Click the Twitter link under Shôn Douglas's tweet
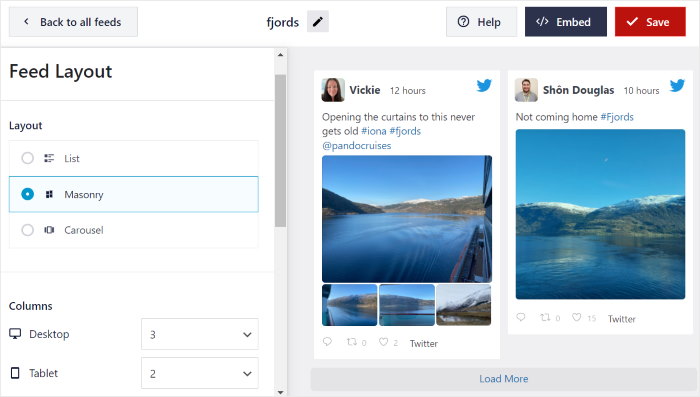 (x=621, y=319)
